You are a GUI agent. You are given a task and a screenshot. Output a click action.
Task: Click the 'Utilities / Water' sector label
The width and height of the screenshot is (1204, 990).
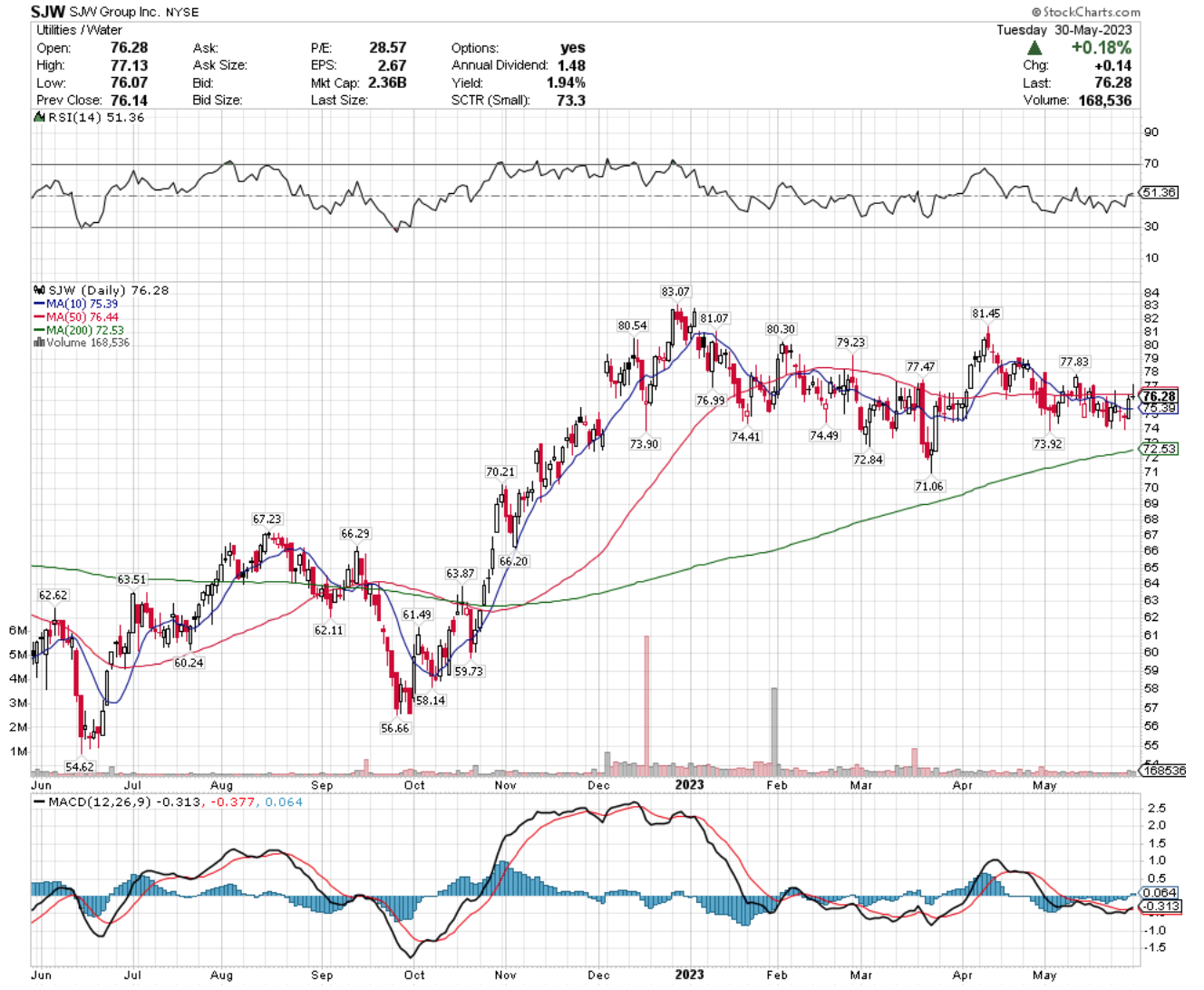(79, 30)
